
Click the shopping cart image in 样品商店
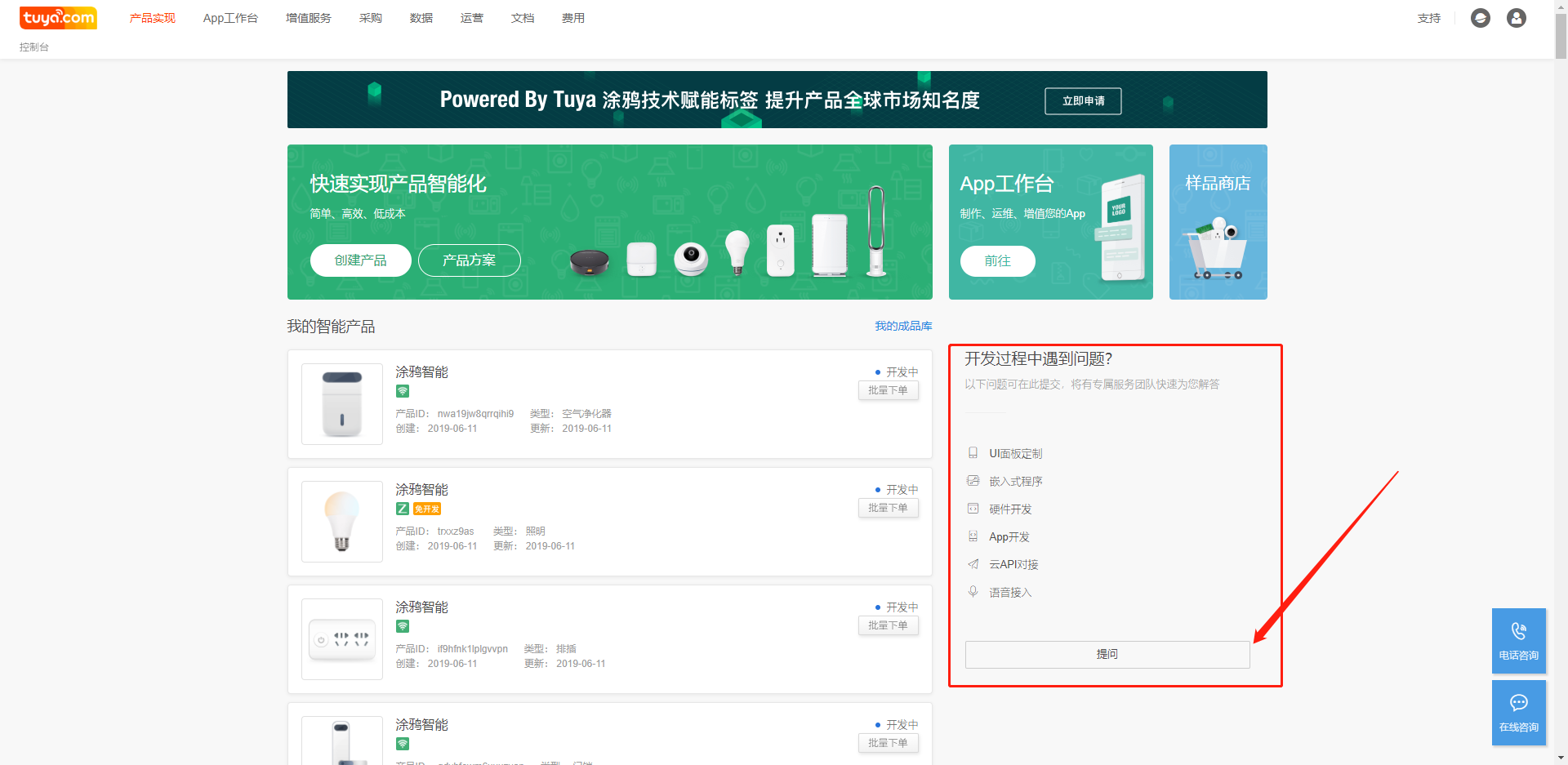click(x=1216, y=249)
